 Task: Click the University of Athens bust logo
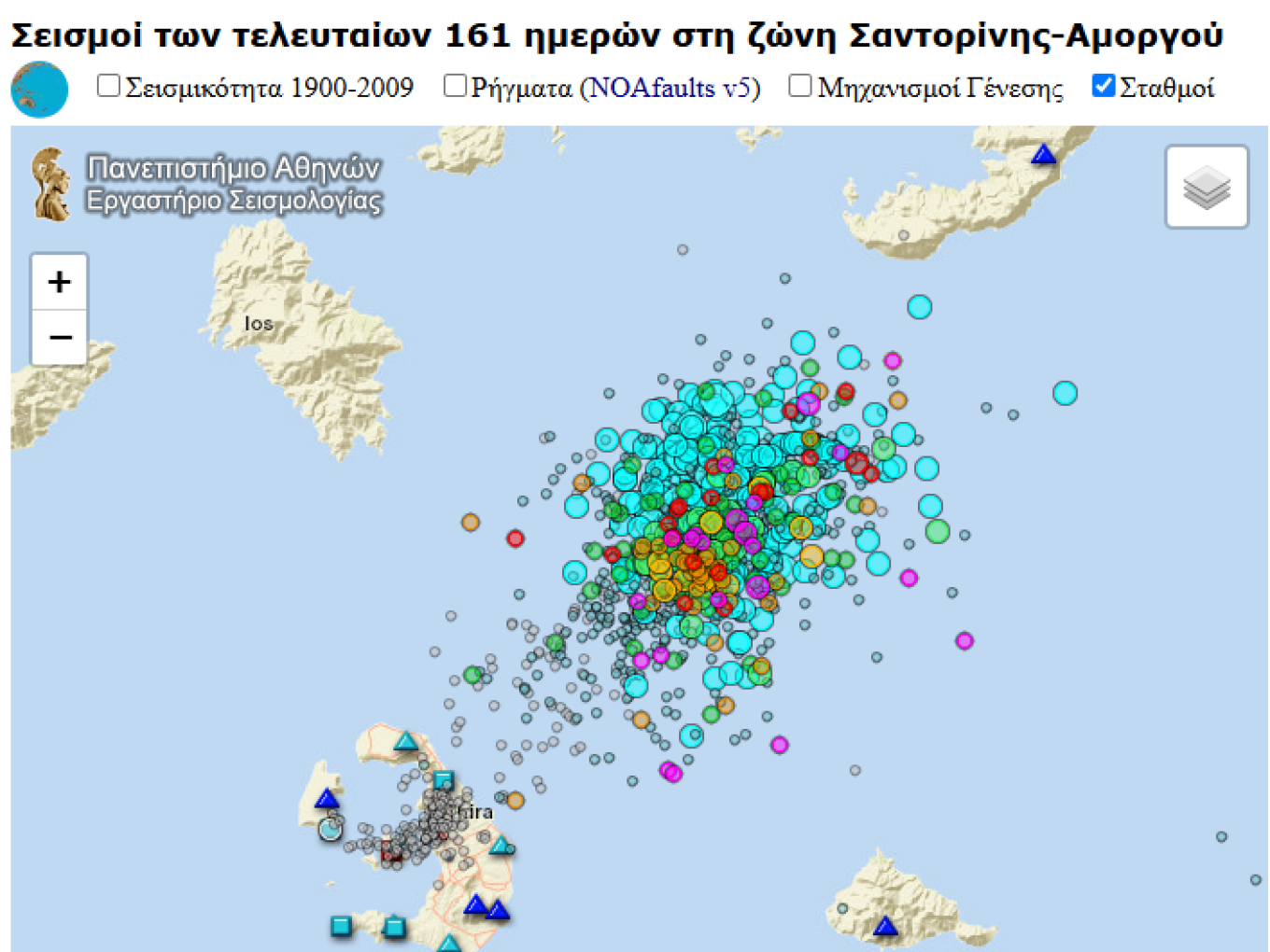[x=50, y=184]
